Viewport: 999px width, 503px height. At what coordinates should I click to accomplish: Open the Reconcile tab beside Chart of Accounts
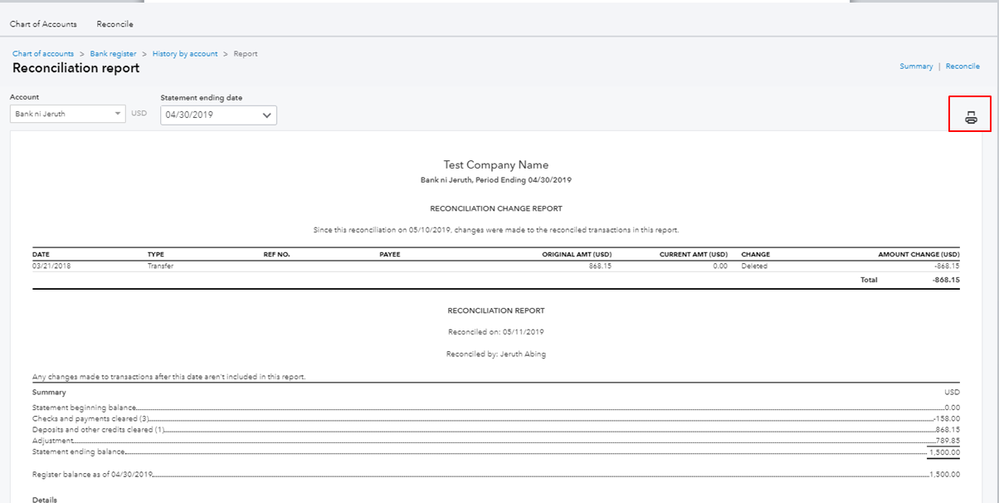coord(115,24)
